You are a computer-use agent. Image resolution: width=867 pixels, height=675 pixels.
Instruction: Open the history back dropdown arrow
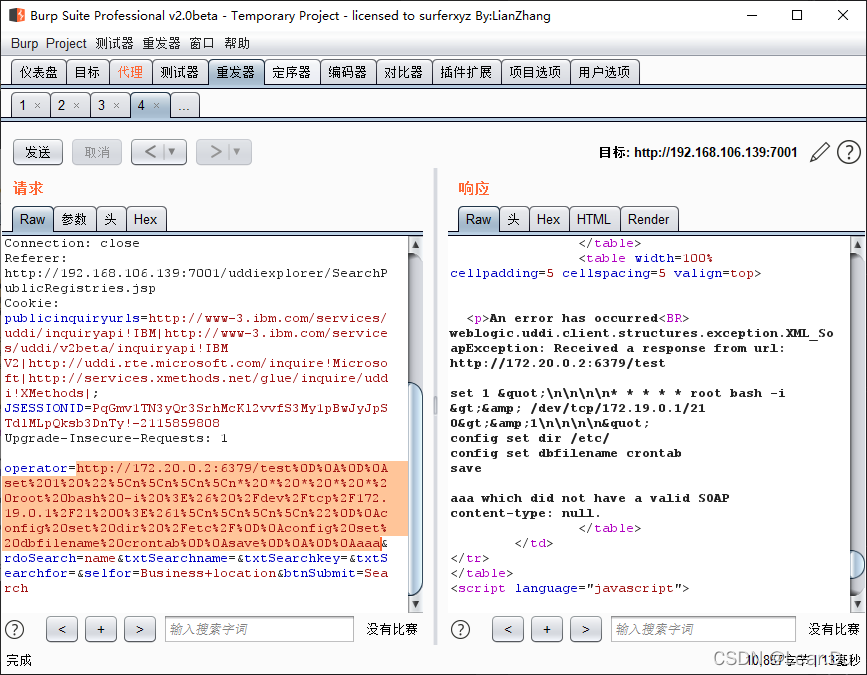click(x=172, y=151)
